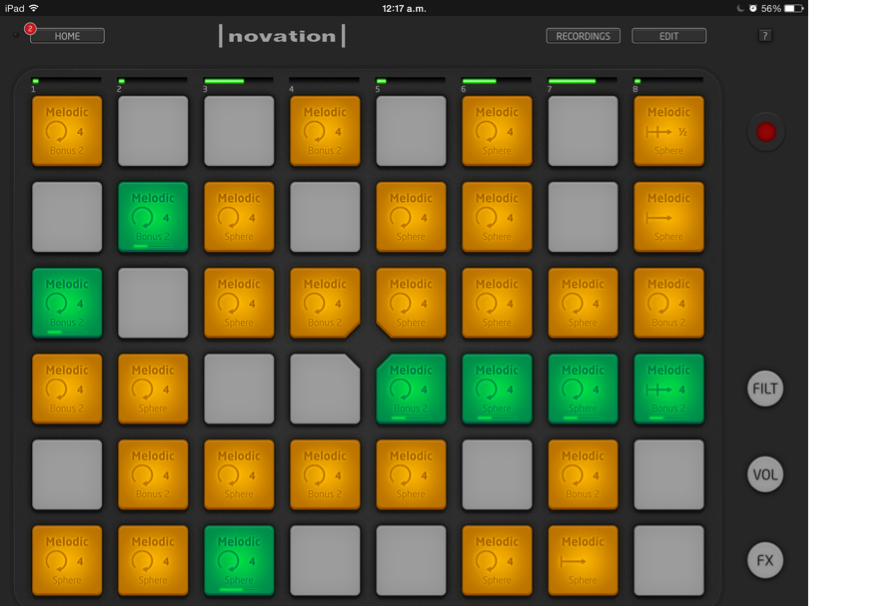Tap the novation logo
This screenshot has width=873, height=606.
click(282, 36)
